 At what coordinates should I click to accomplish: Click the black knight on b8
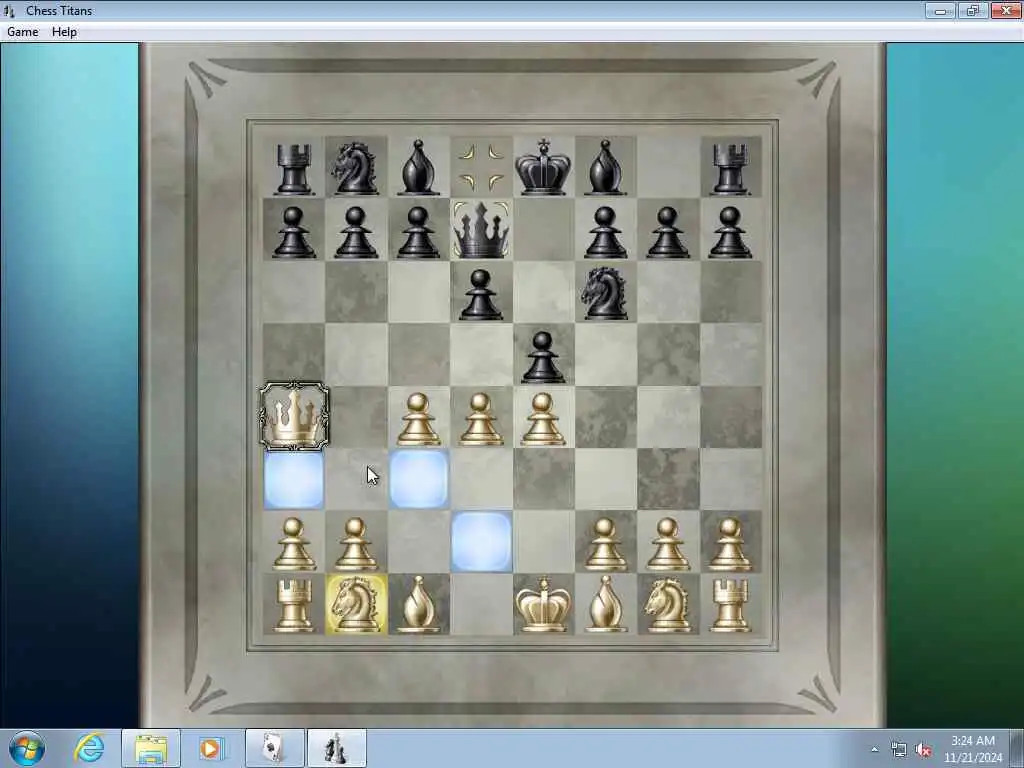point(355,168)
